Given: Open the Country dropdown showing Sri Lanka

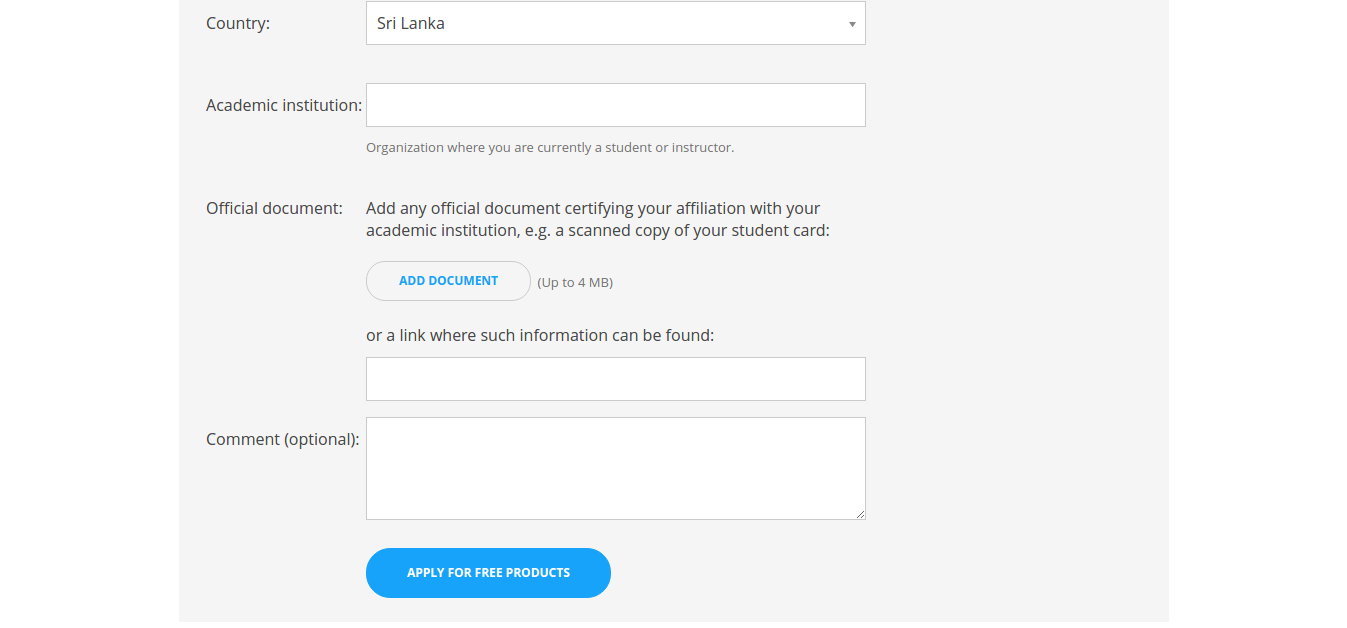Looking at the screenshot, I should coord(615,23).
